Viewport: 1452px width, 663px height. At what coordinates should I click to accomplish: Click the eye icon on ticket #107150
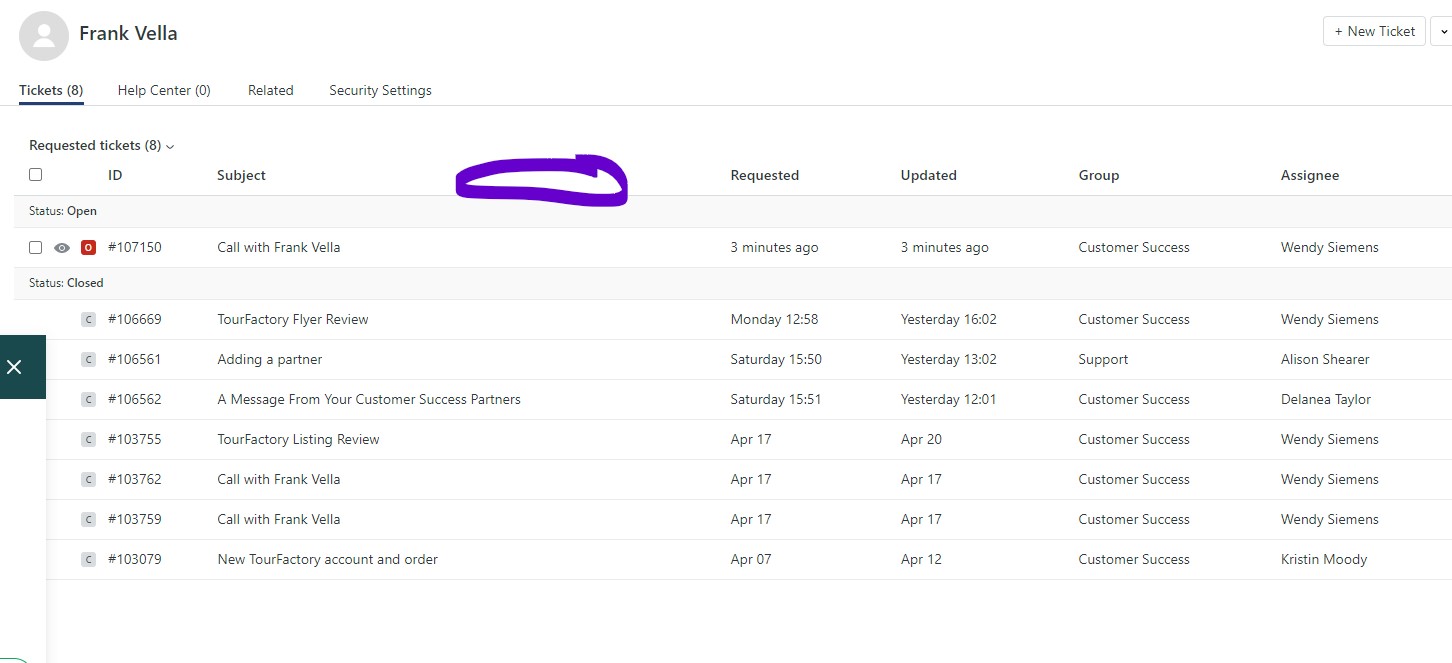(x=62, y=248)
